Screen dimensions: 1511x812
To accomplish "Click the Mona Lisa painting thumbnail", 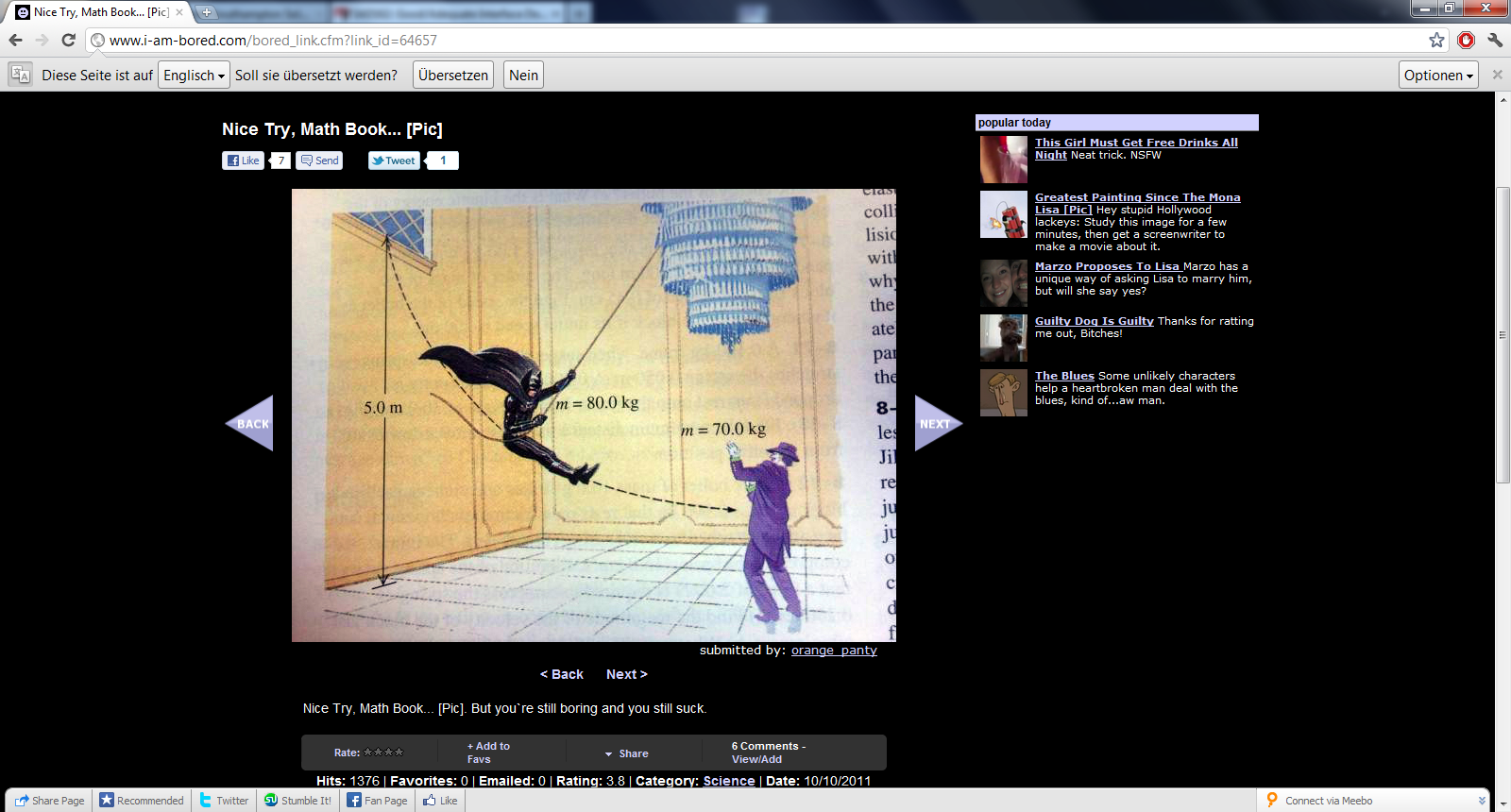I will [x=1004, y=214].
